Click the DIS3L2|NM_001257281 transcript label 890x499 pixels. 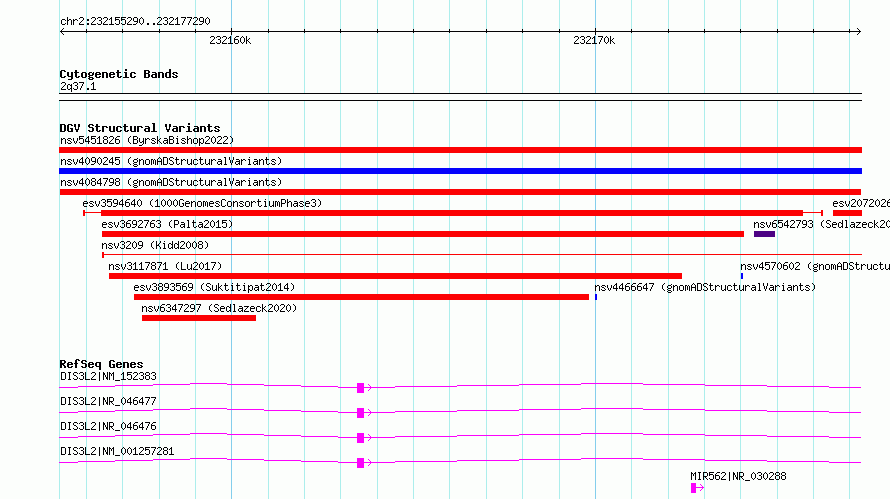(x=117, y=451)
